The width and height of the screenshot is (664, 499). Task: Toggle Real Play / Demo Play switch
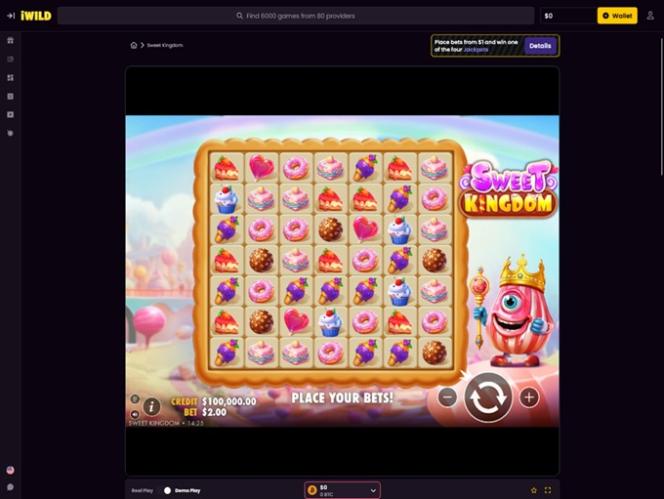(x=167, y=491)
